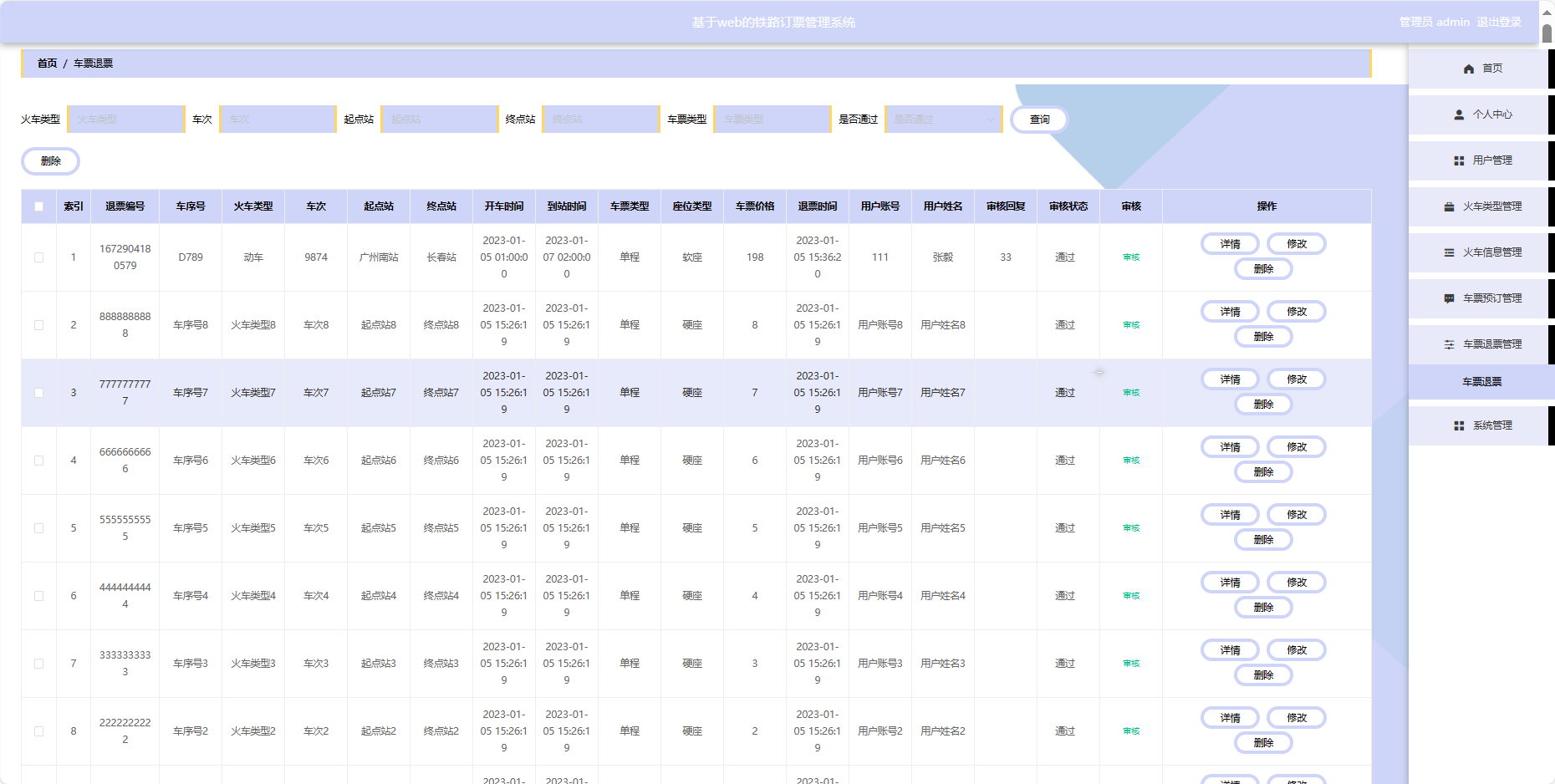Click the 退票编号 column header
Screen dimensions: 1555x784
click(125, 206)
